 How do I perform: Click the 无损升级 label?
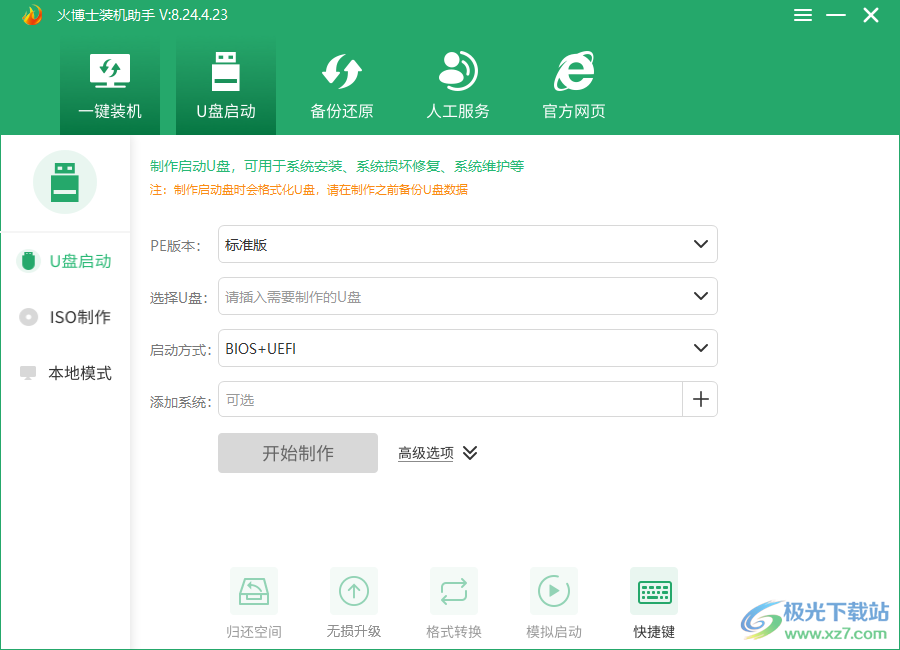pos(354,632)
